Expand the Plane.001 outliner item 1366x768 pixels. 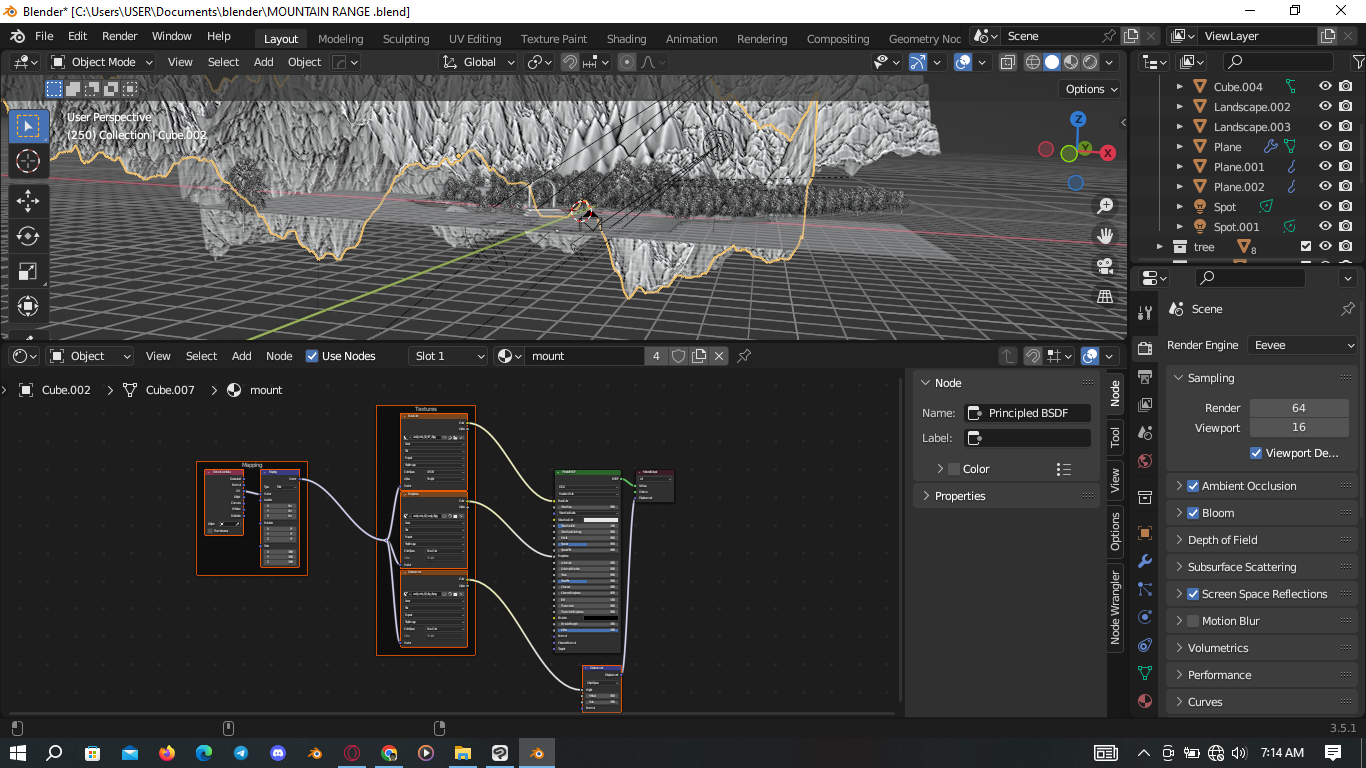(1179, 167)
